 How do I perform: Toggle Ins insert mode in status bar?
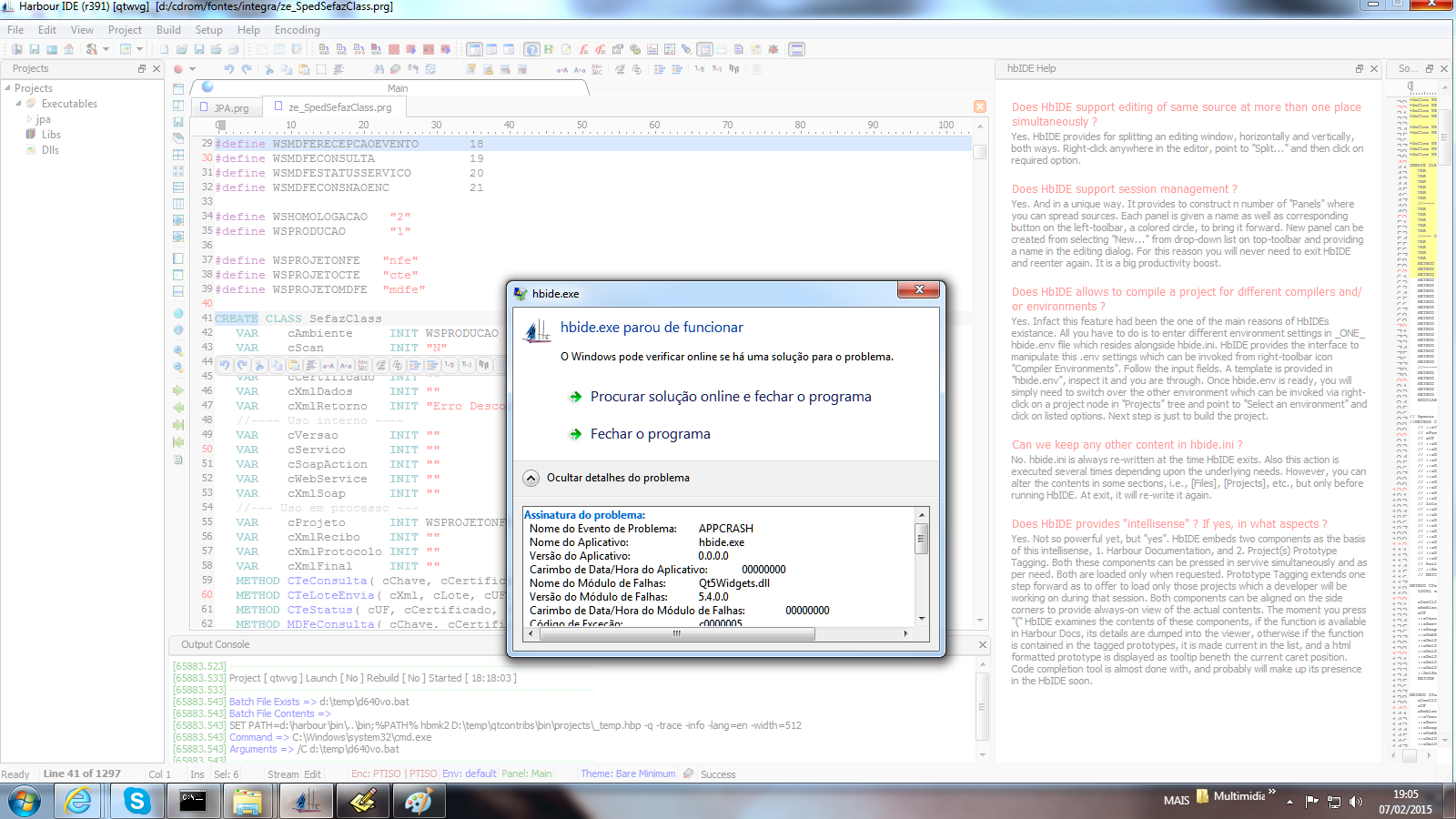197,774
